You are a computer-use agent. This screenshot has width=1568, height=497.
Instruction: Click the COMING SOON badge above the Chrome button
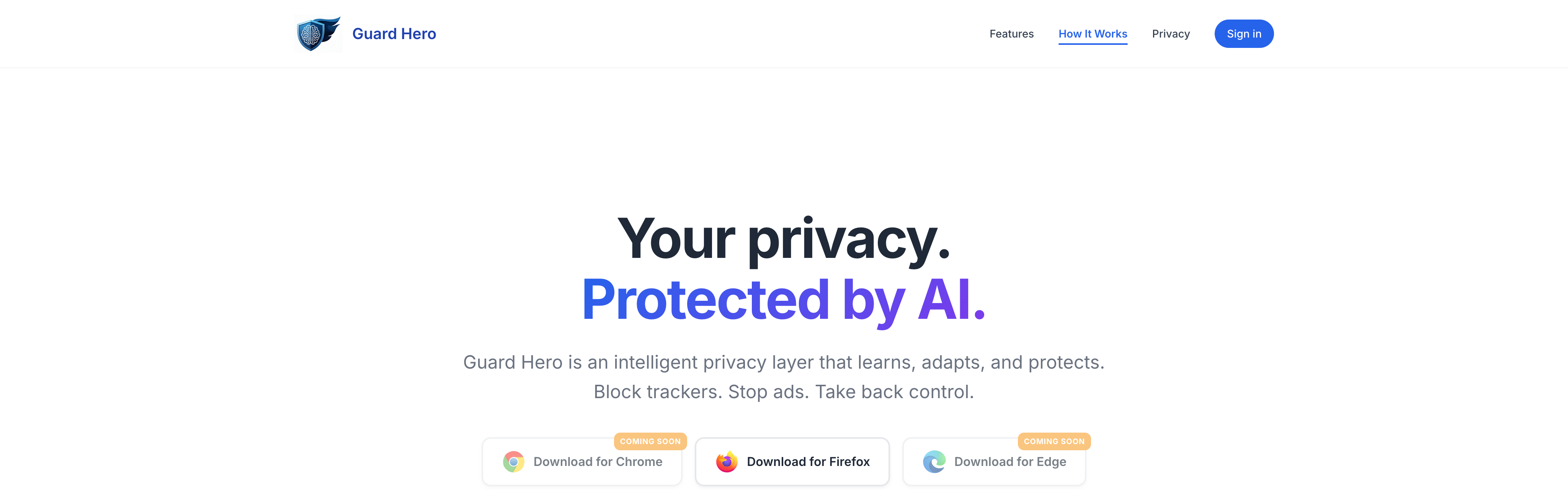650,441
